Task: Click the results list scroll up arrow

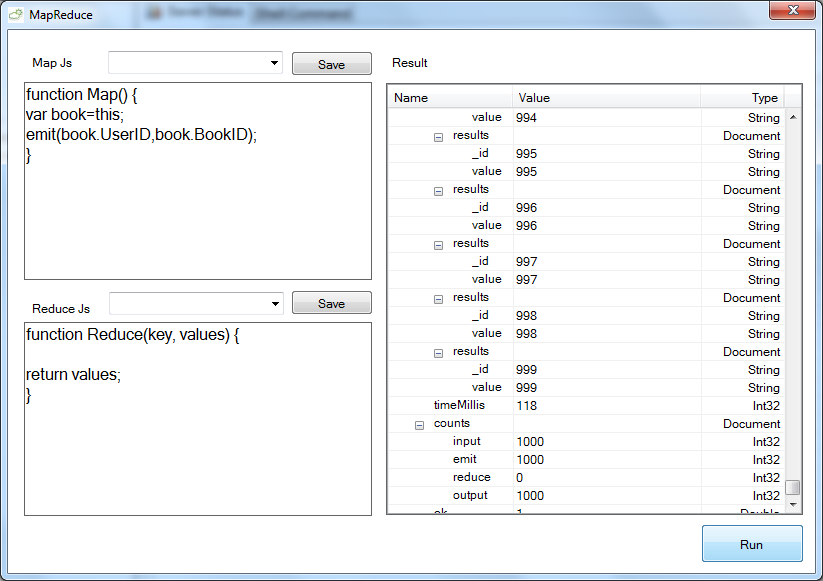Action: click(x=793, y=117)
